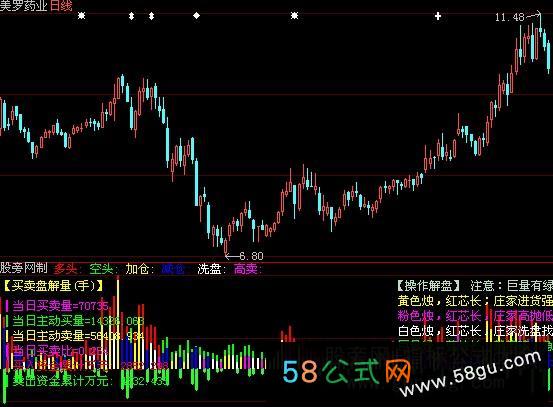The width and height of the screenshot is (553, 407).
Task: Expand the 操作解盘 notes header
Action: [x=429, y=286]
